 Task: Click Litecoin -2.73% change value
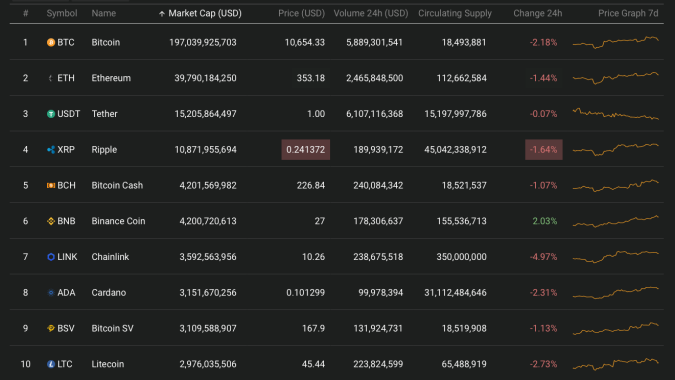coord(543,364)
